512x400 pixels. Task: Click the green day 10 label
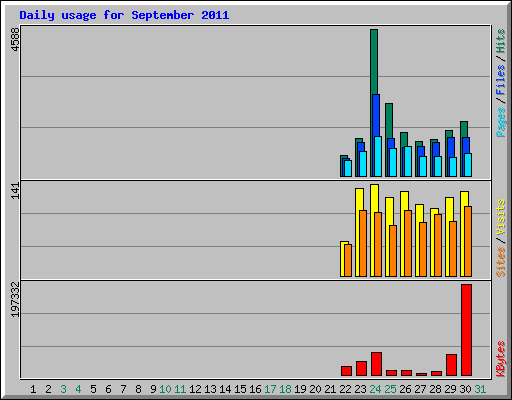(165, 389)
